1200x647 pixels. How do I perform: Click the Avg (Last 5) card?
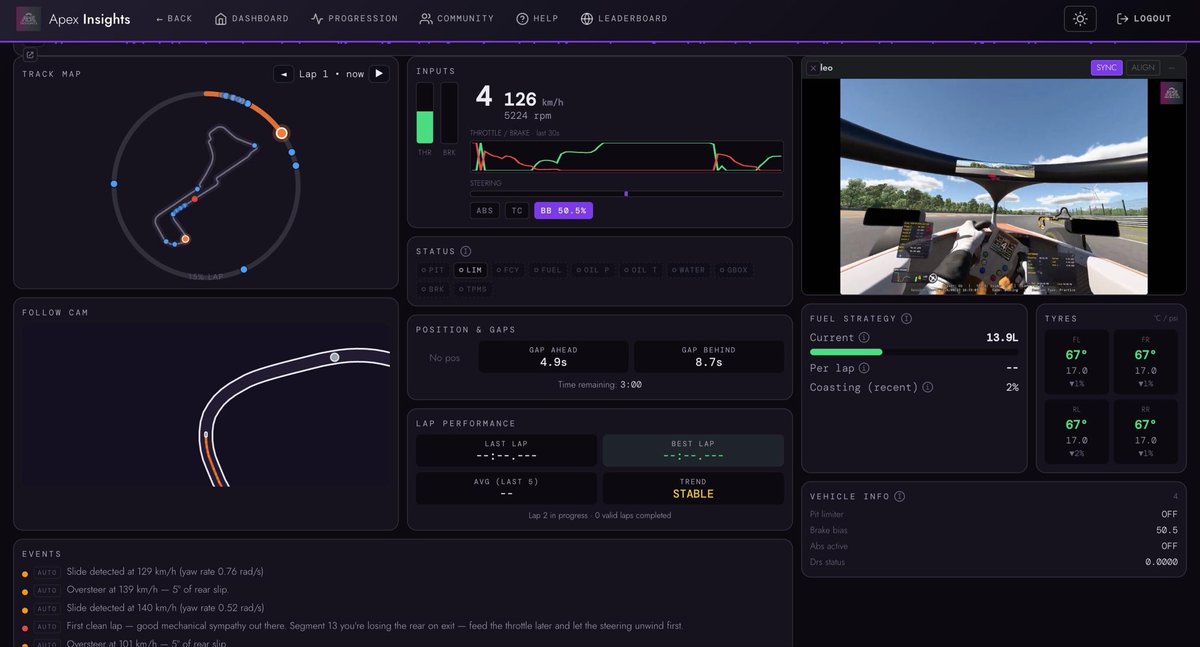507,489
